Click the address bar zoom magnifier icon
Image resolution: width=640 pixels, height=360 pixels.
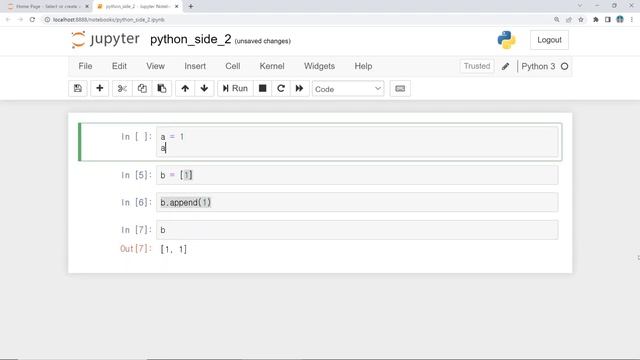click(x=557, y=20)
